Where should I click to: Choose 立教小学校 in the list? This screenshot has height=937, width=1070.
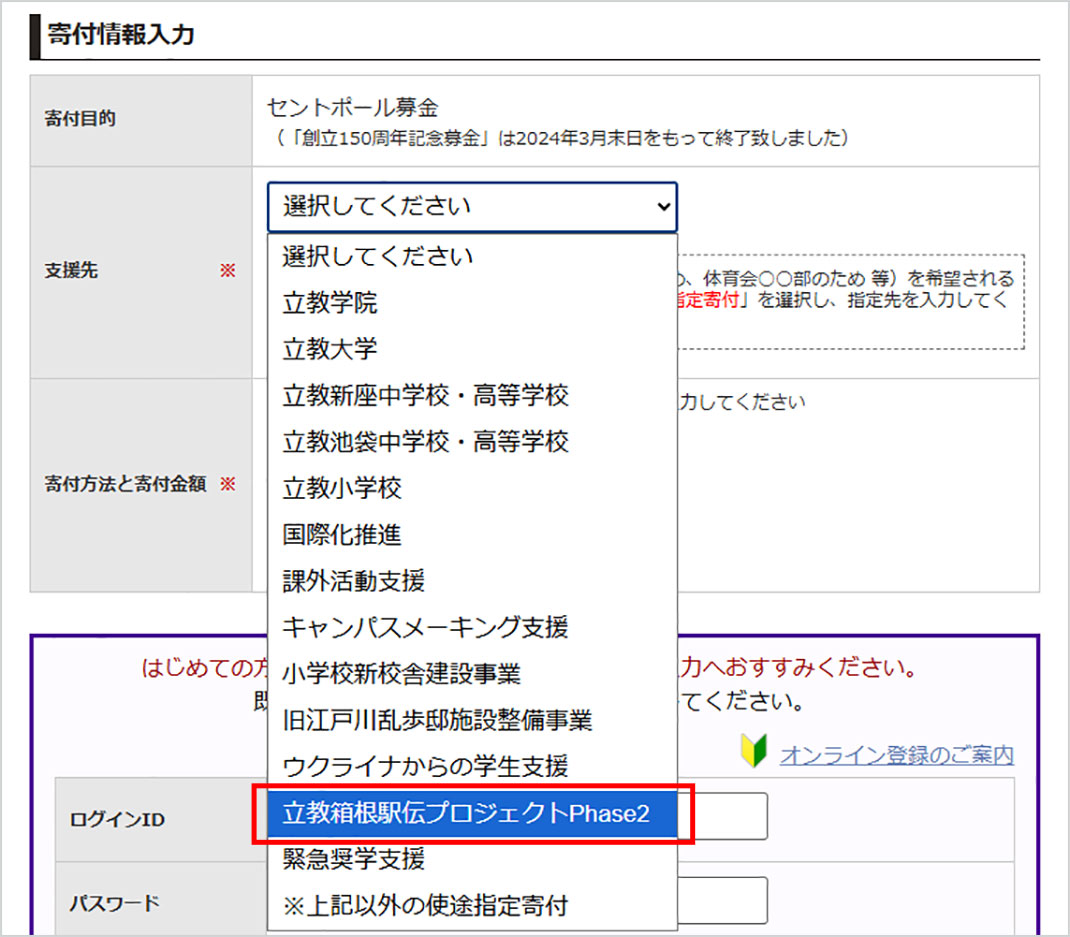(x=342, y=488)
